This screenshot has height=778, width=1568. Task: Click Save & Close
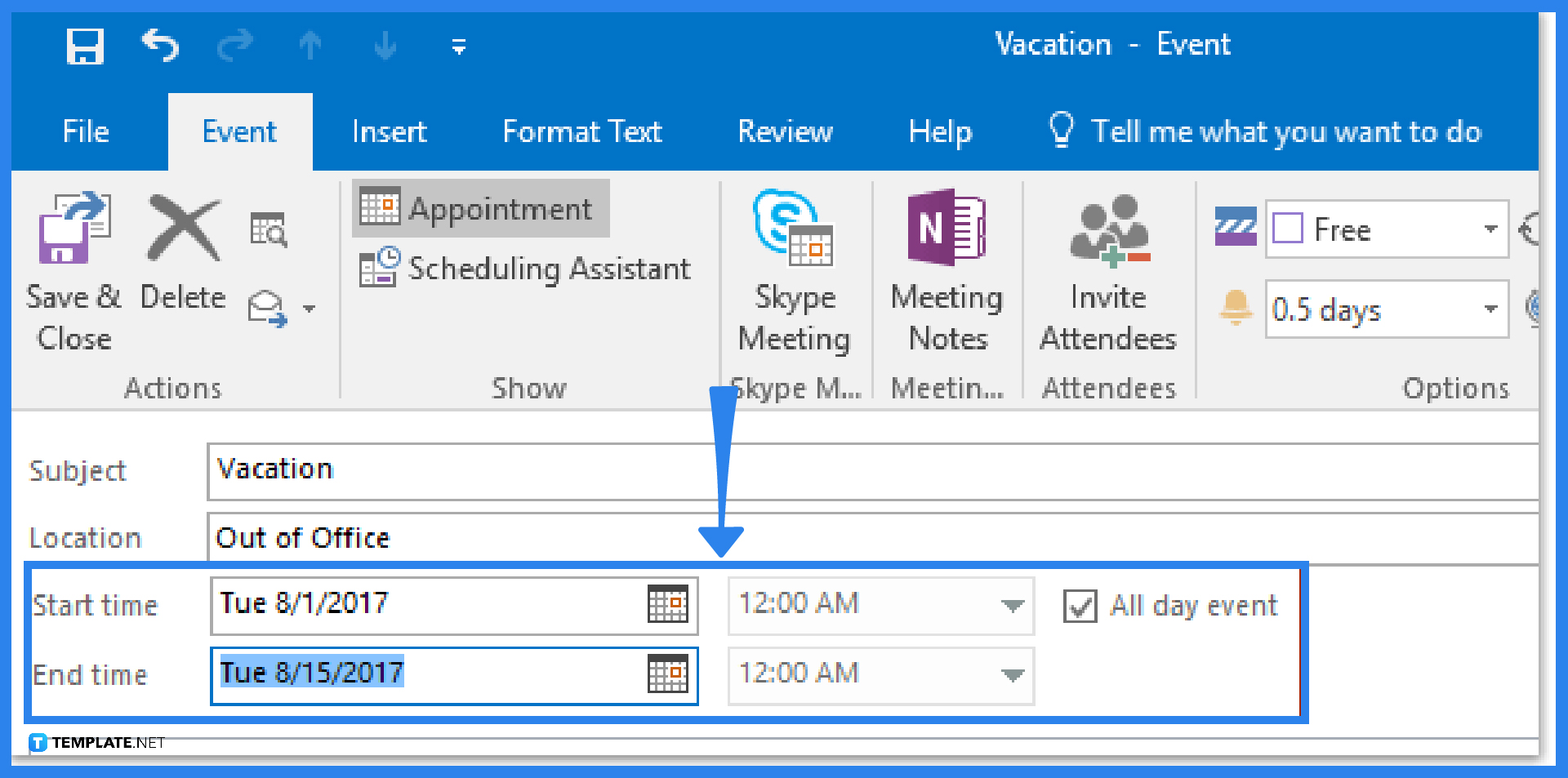click(x=74, y=273)
